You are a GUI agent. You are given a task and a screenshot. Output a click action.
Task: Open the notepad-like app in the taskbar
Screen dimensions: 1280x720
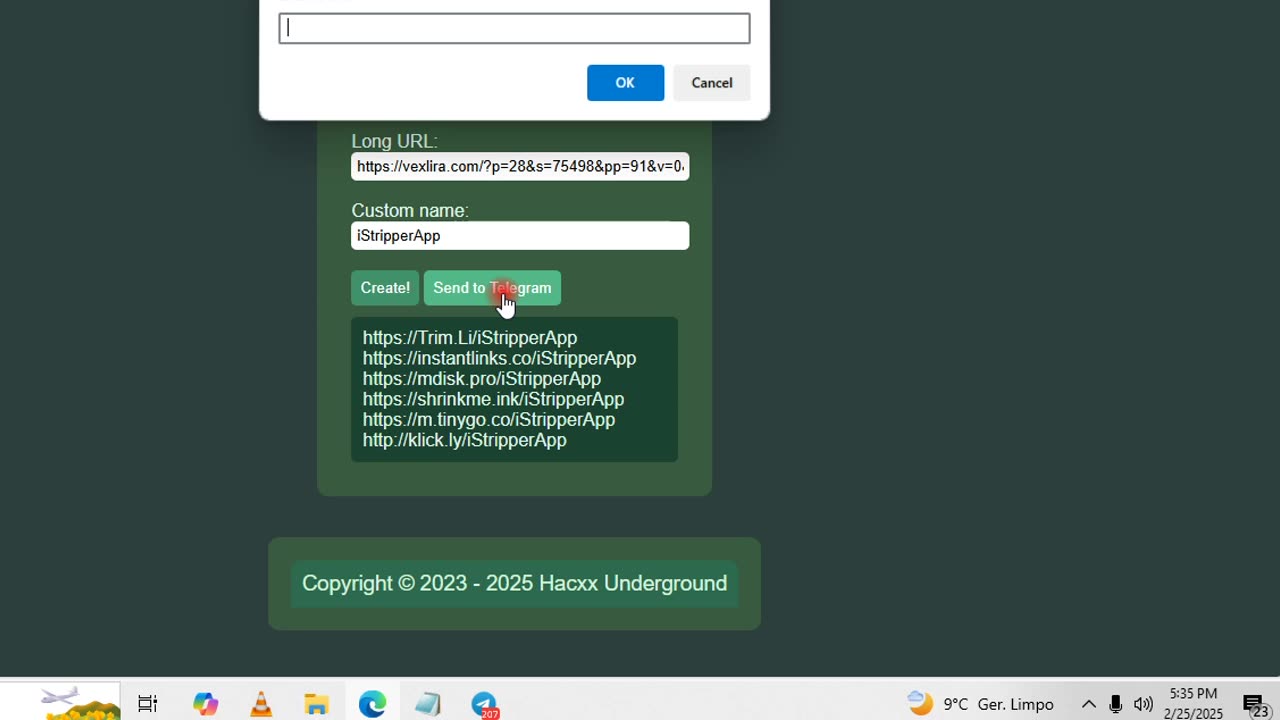click(x=428, y=704)
